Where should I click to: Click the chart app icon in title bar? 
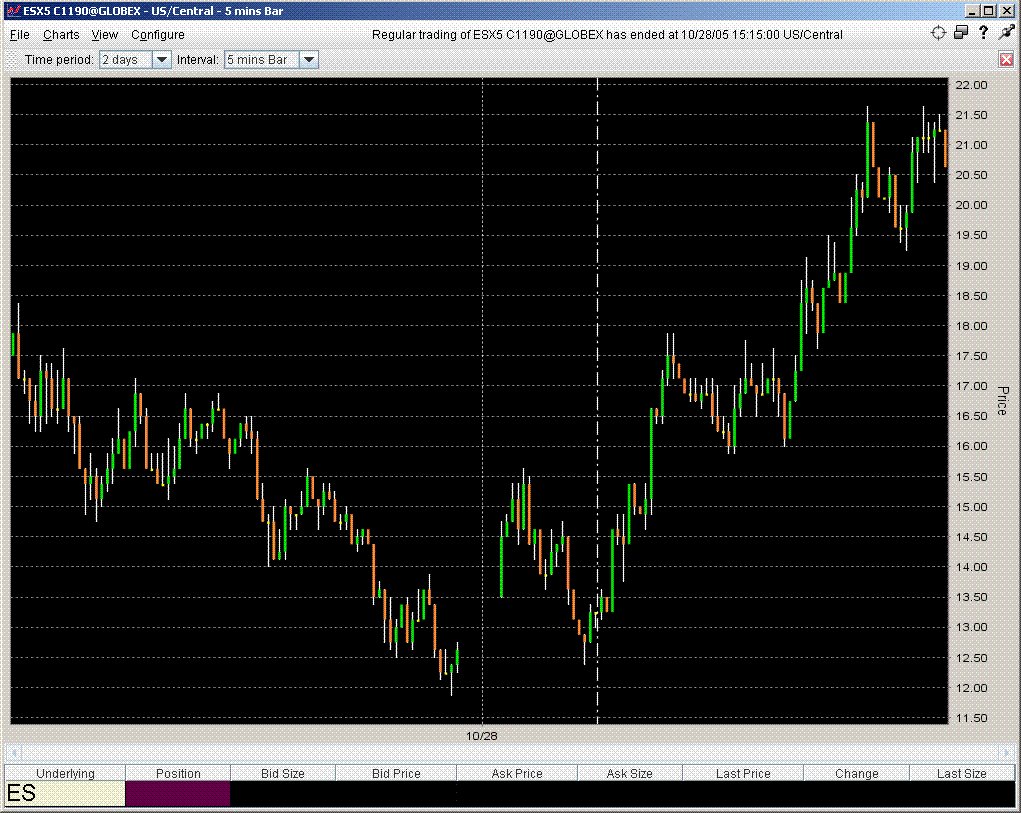tap(13, 11)
